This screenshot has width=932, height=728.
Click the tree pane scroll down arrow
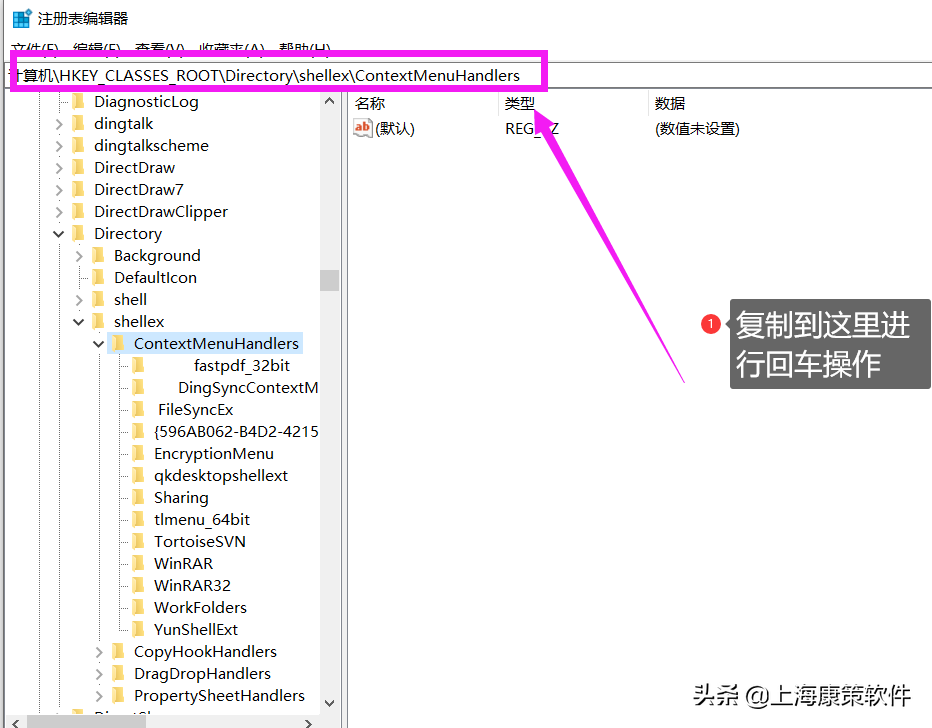(329, 703)
